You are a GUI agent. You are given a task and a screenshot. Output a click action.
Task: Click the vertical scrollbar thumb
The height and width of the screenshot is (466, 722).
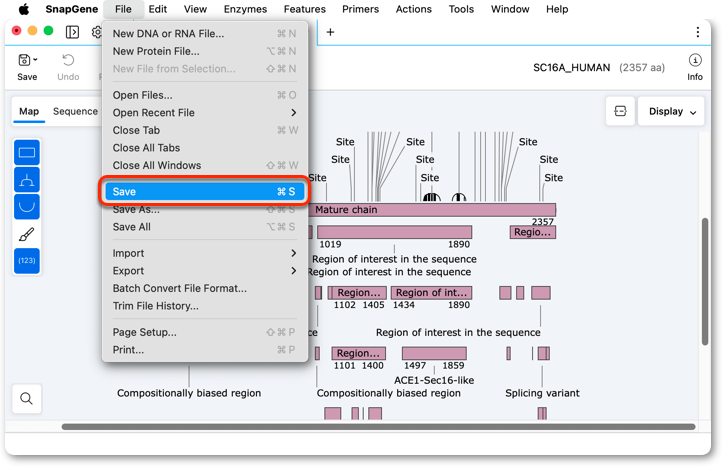(705, 281)
